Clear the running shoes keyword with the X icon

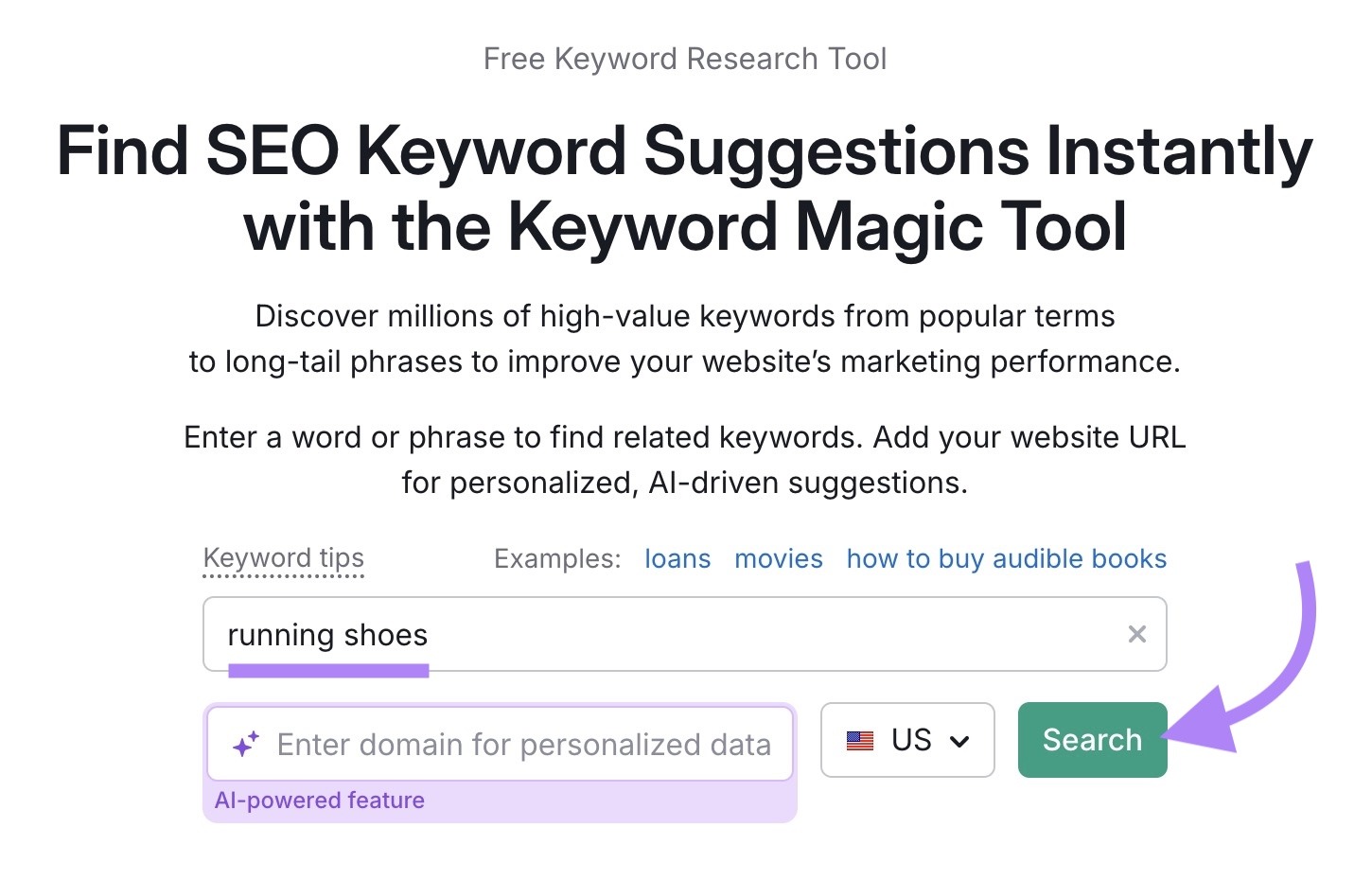[1136, 634]
